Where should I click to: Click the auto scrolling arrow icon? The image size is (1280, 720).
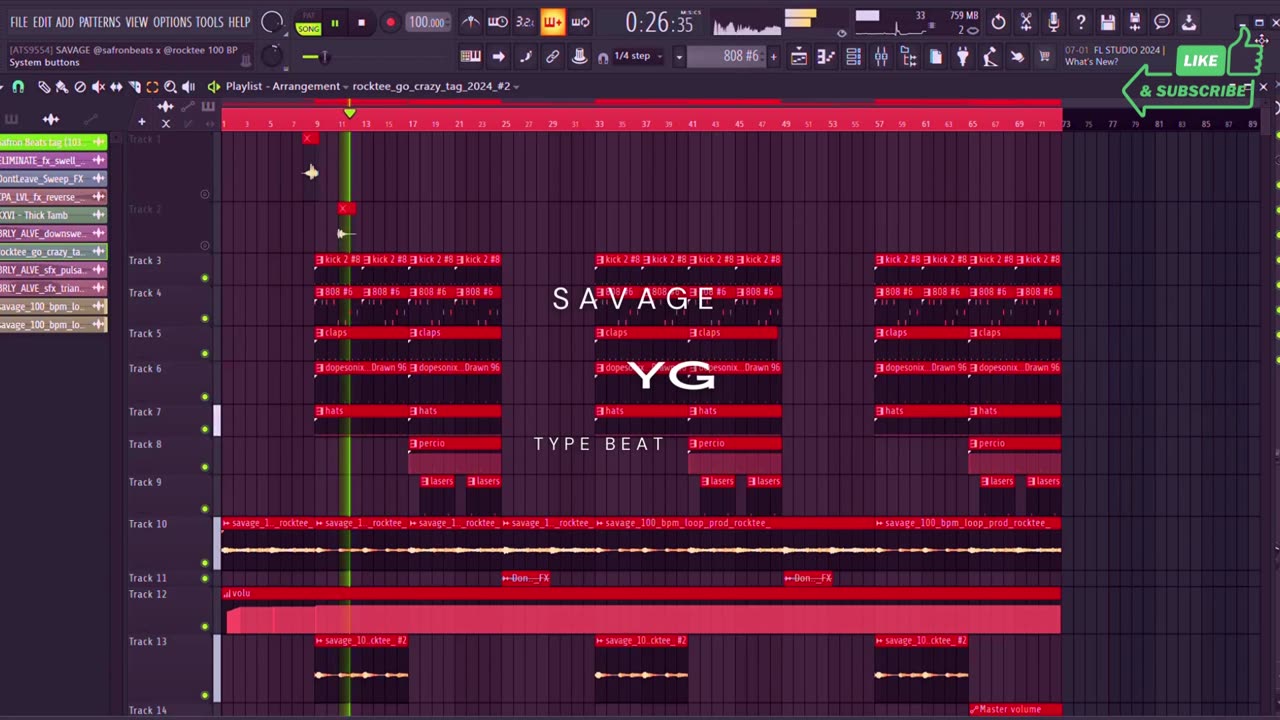point(498,57)
